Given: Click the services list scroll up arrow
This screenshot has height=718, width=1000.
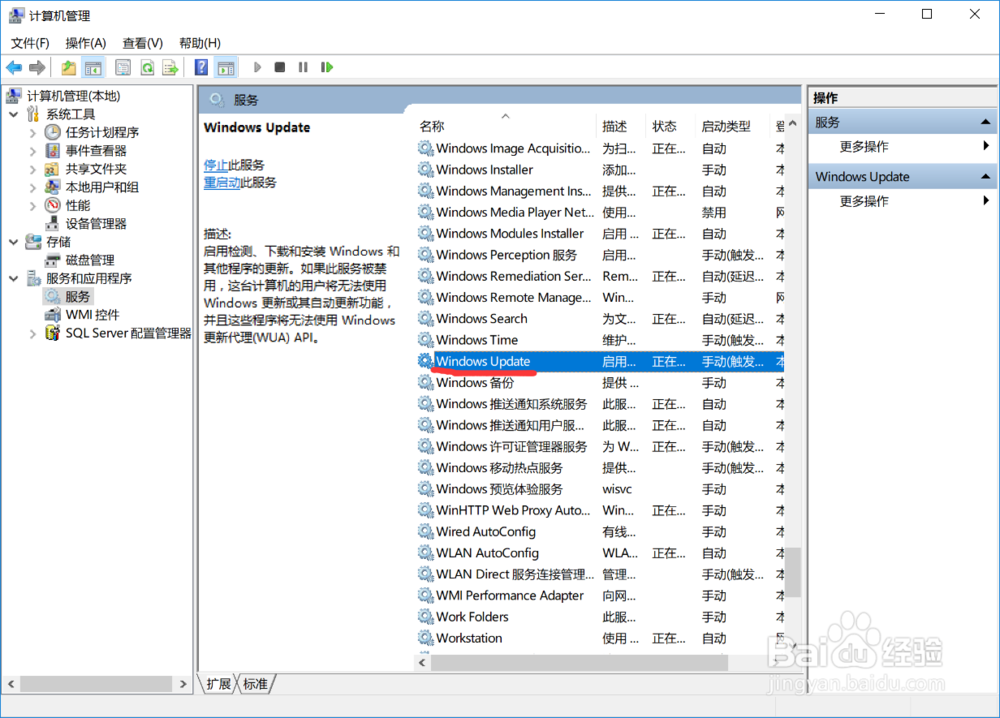Looking at the screenshot, I should pos(793,124).
